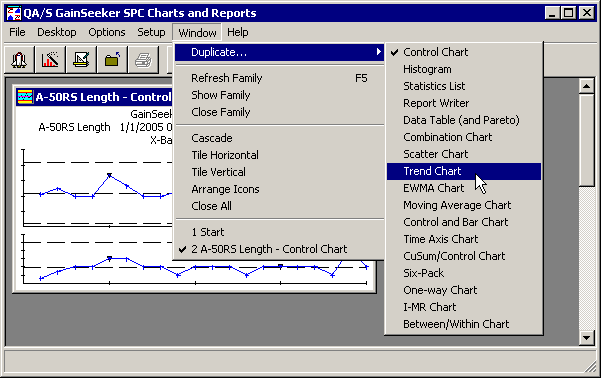Click the vertical scrollbar down arrow
This screenshot has width=601, height=378.
tap(586, 338)
